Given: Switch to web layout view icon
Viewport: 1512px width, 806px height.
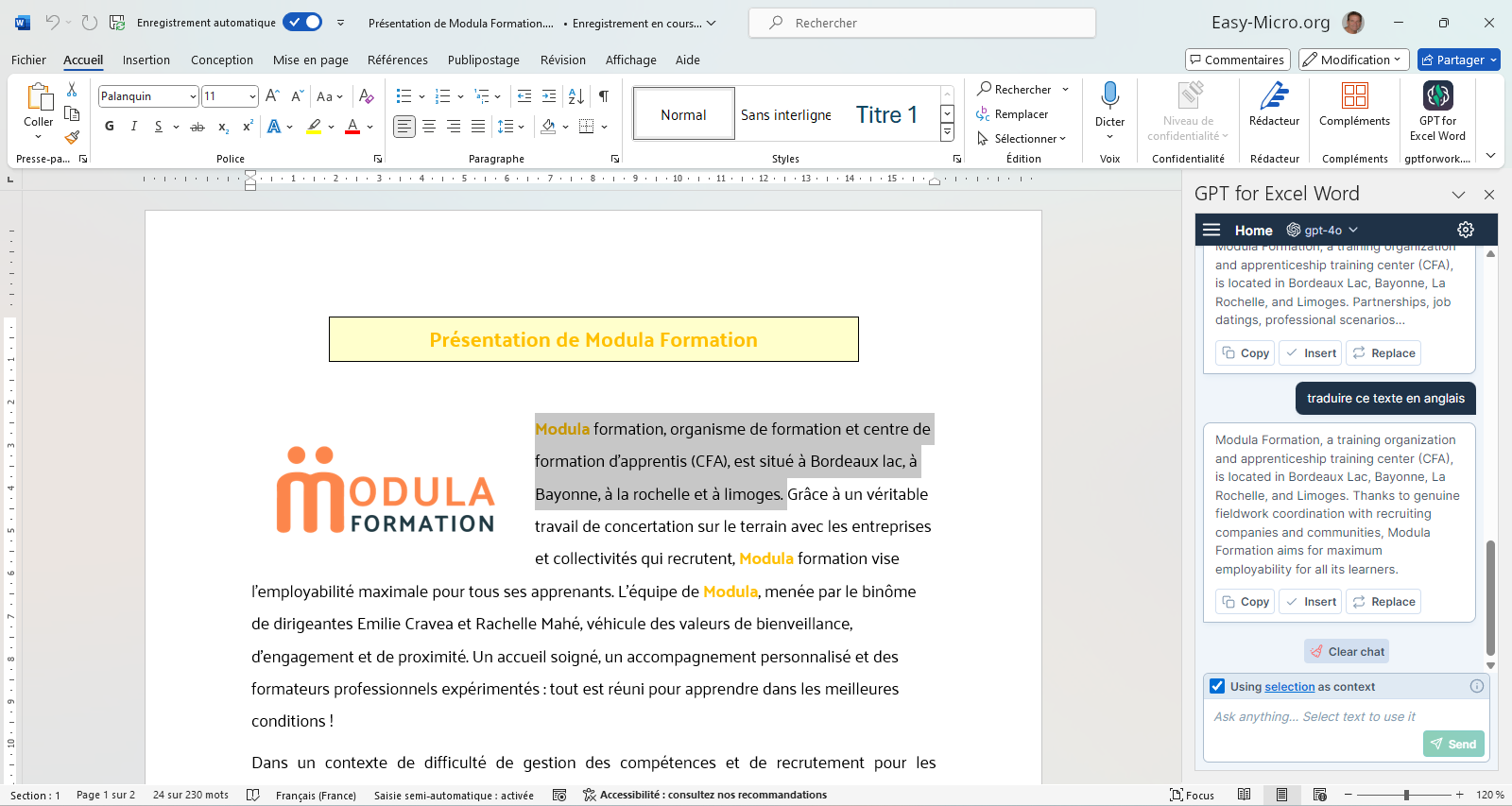Looking at the screenshot, I should 1320,795.
